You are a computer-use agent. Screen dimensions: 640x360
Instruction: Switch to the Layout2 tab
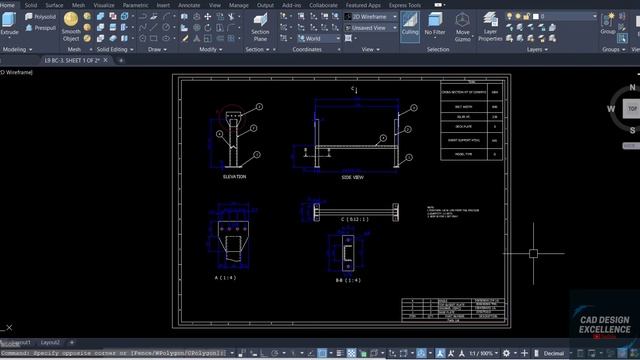50,342
